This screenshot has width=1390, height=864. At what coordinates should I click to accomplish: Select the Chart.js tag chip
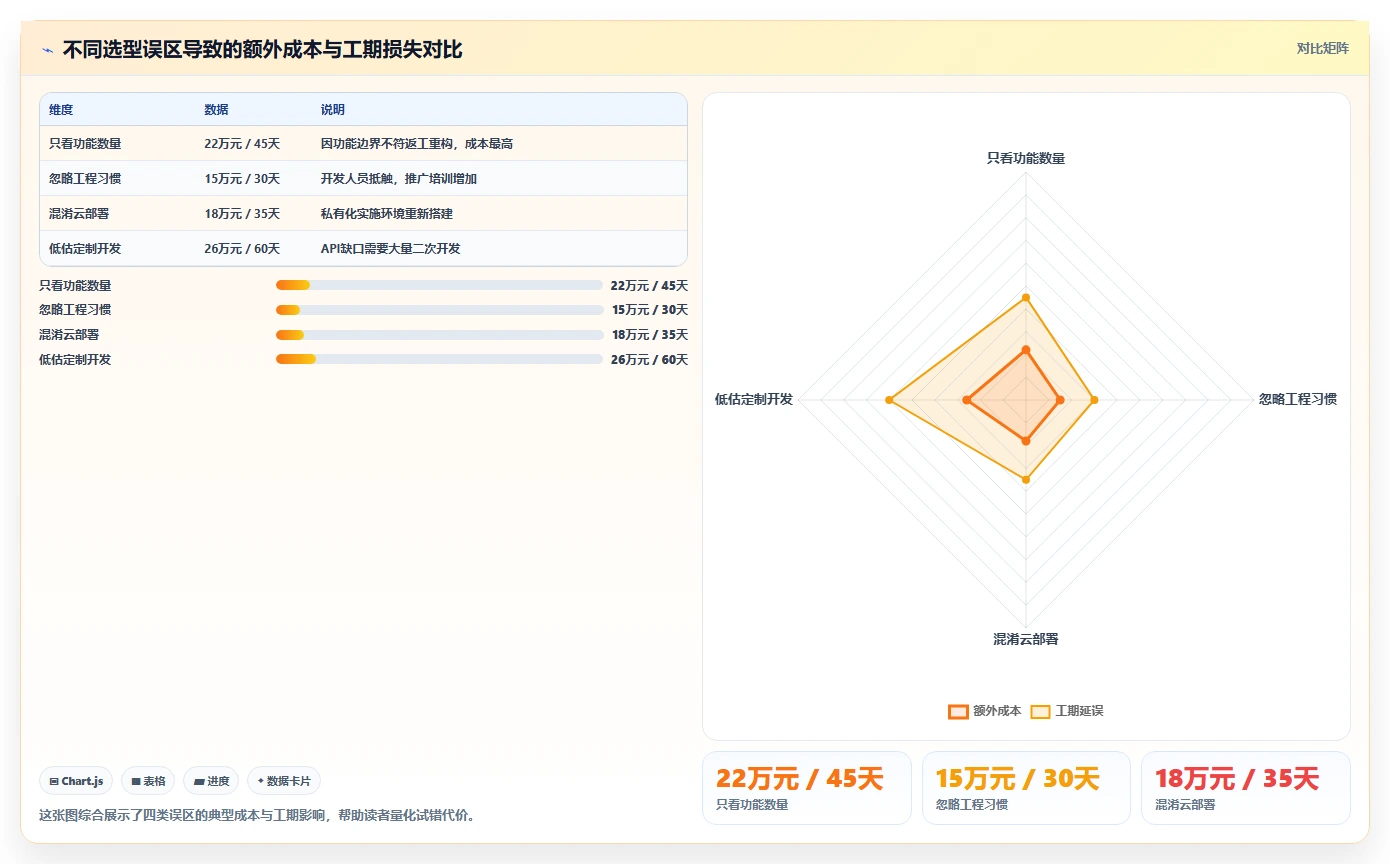(76, 781)
